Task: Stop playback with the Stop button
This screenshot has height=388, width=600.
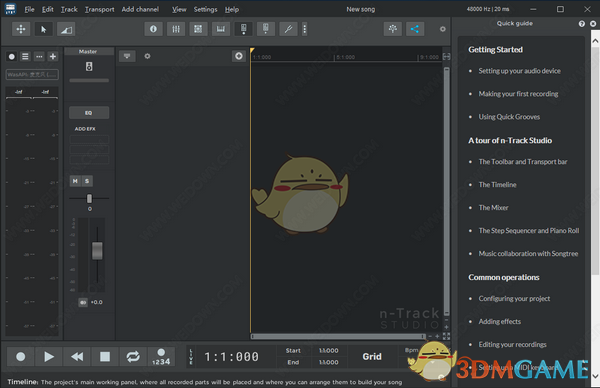Action: point(105,357)
